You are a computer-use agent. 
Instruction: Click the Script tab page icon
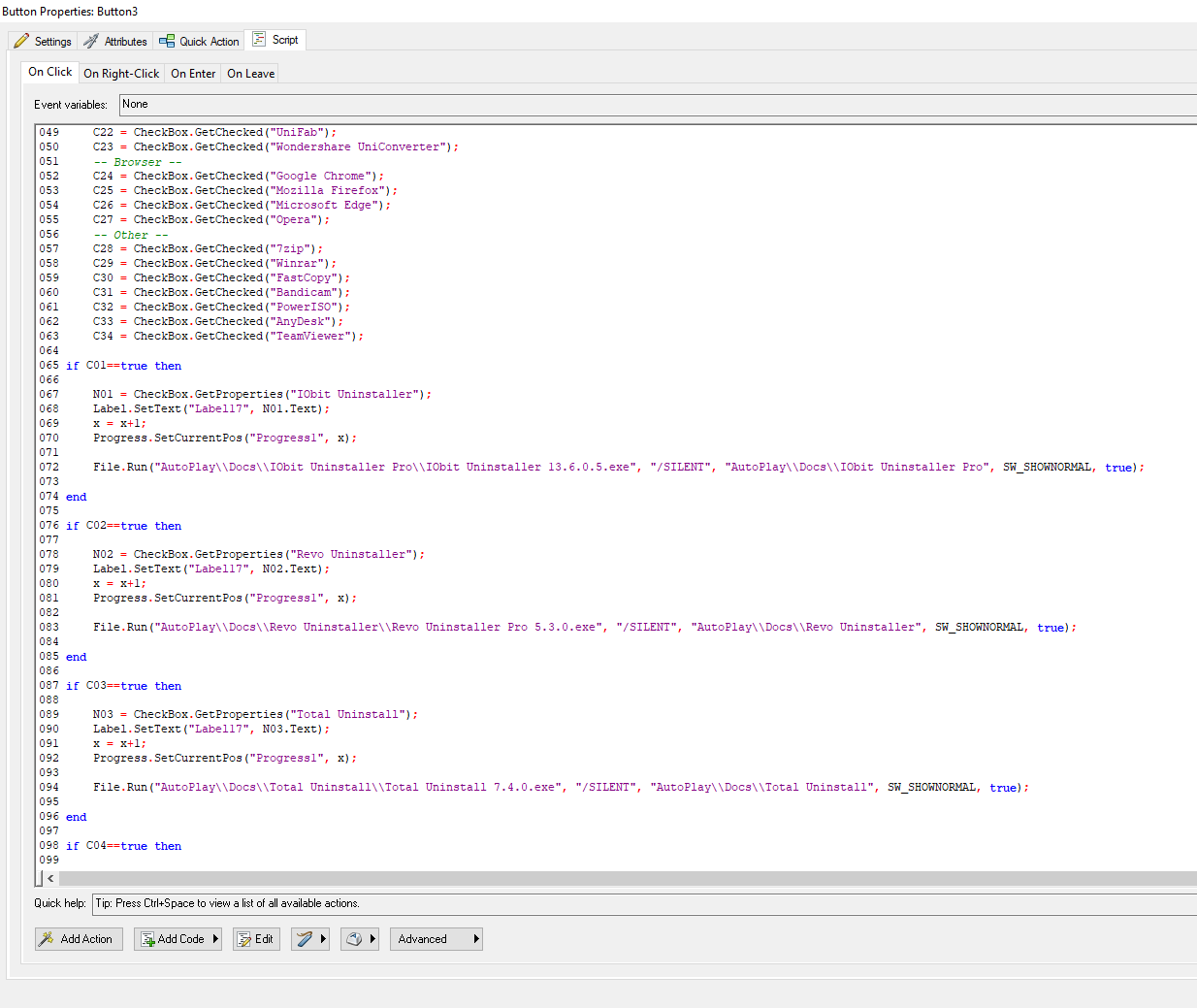(259, 39)
